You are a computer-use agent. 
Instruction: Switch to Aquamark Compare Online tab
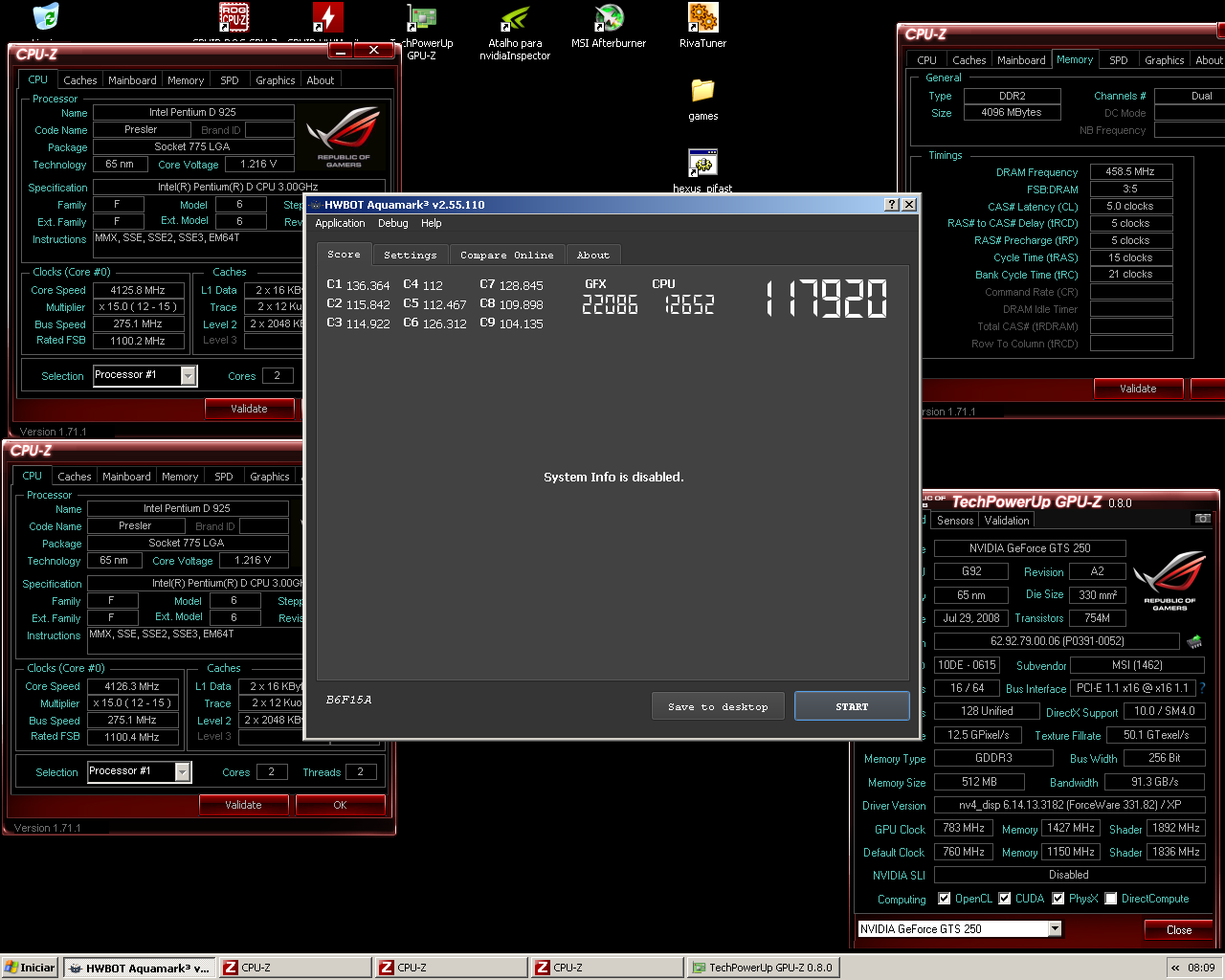pyautogui.click(x=506, y=256)
